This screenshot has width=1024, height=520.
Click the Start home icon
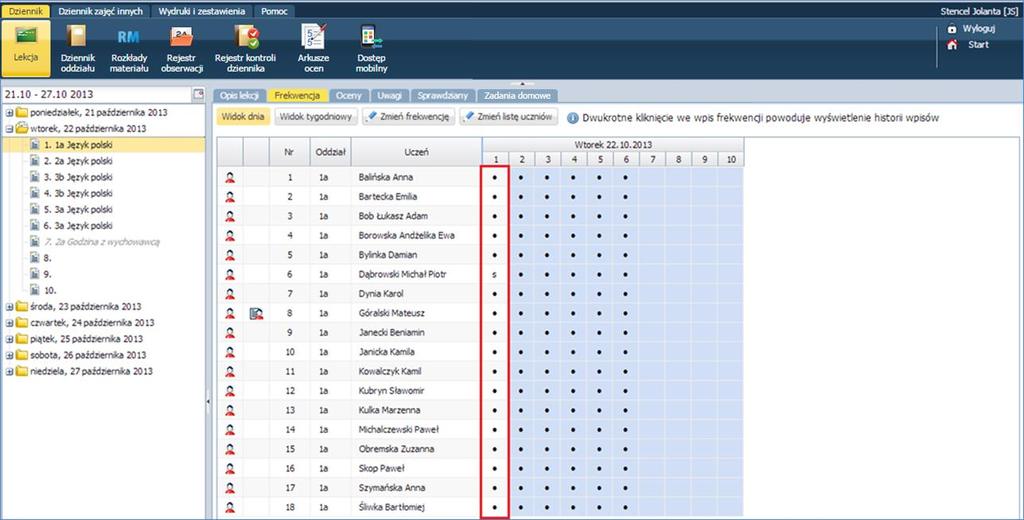[952, 44]
